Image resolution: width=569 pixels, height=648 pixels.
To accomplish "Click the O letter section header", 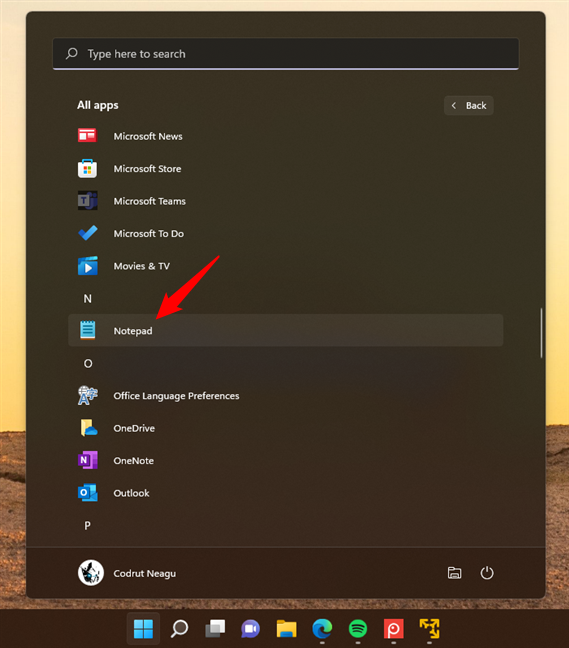I will tap(88, 363).
